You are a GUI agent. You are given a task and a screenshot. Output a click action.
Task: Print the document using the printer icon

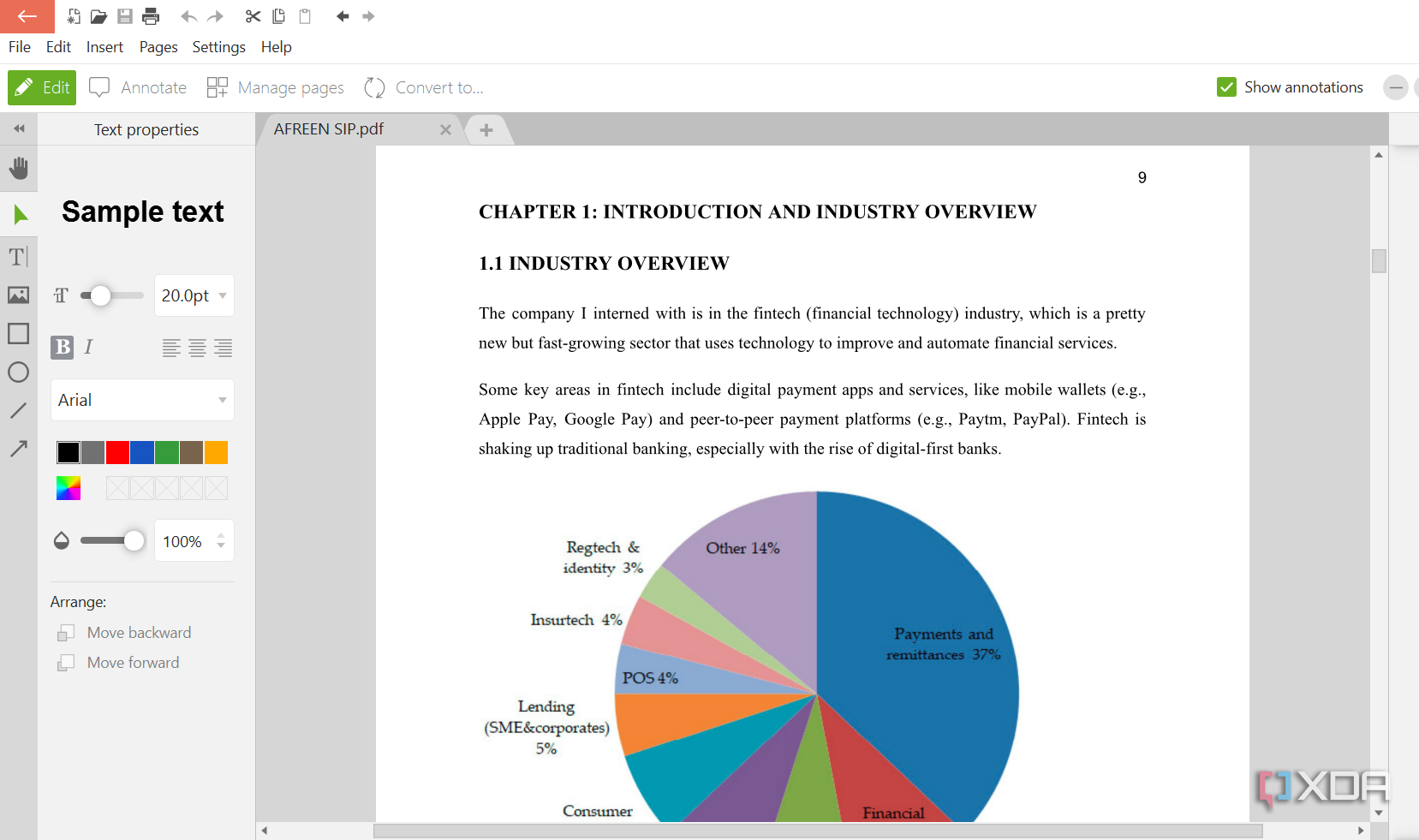coord(152,16)
